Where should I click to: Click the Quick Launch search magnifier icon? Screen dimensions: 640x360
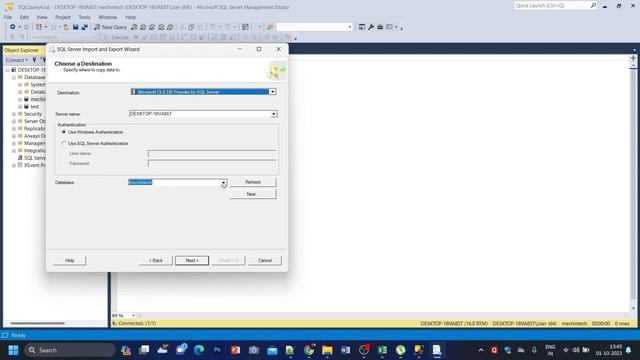593,5
